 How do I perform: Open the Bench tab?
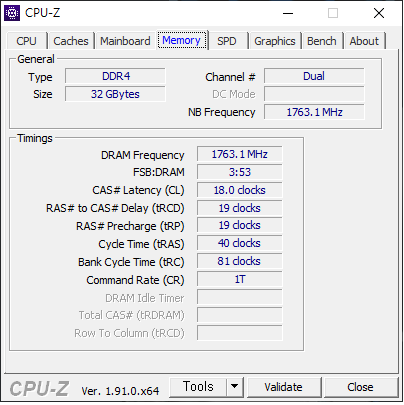coord(322,41)
